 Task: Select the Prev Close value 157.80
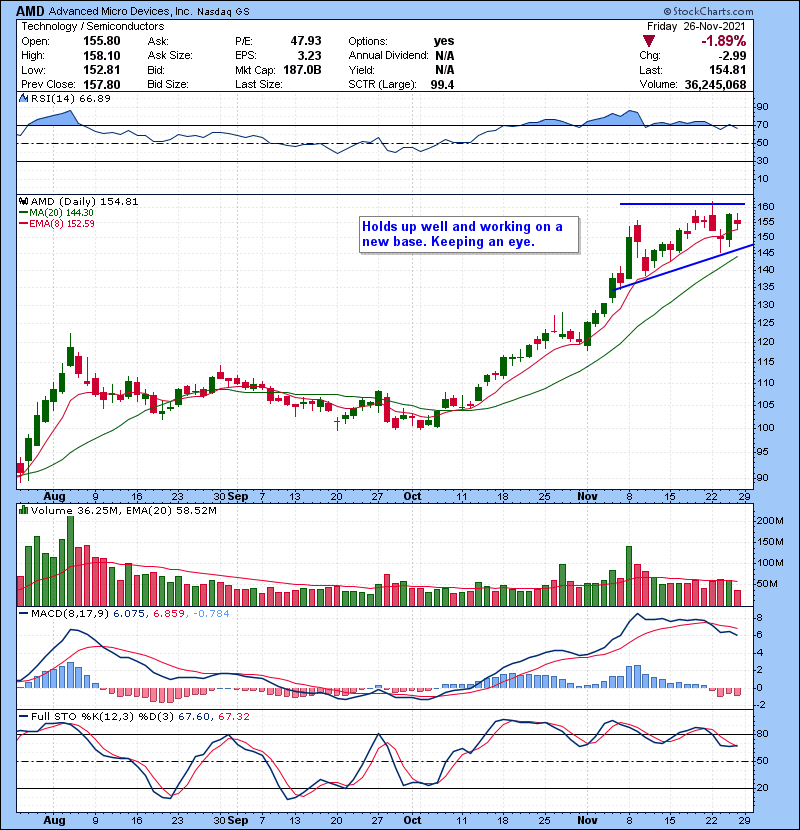(x=102, y=84)
